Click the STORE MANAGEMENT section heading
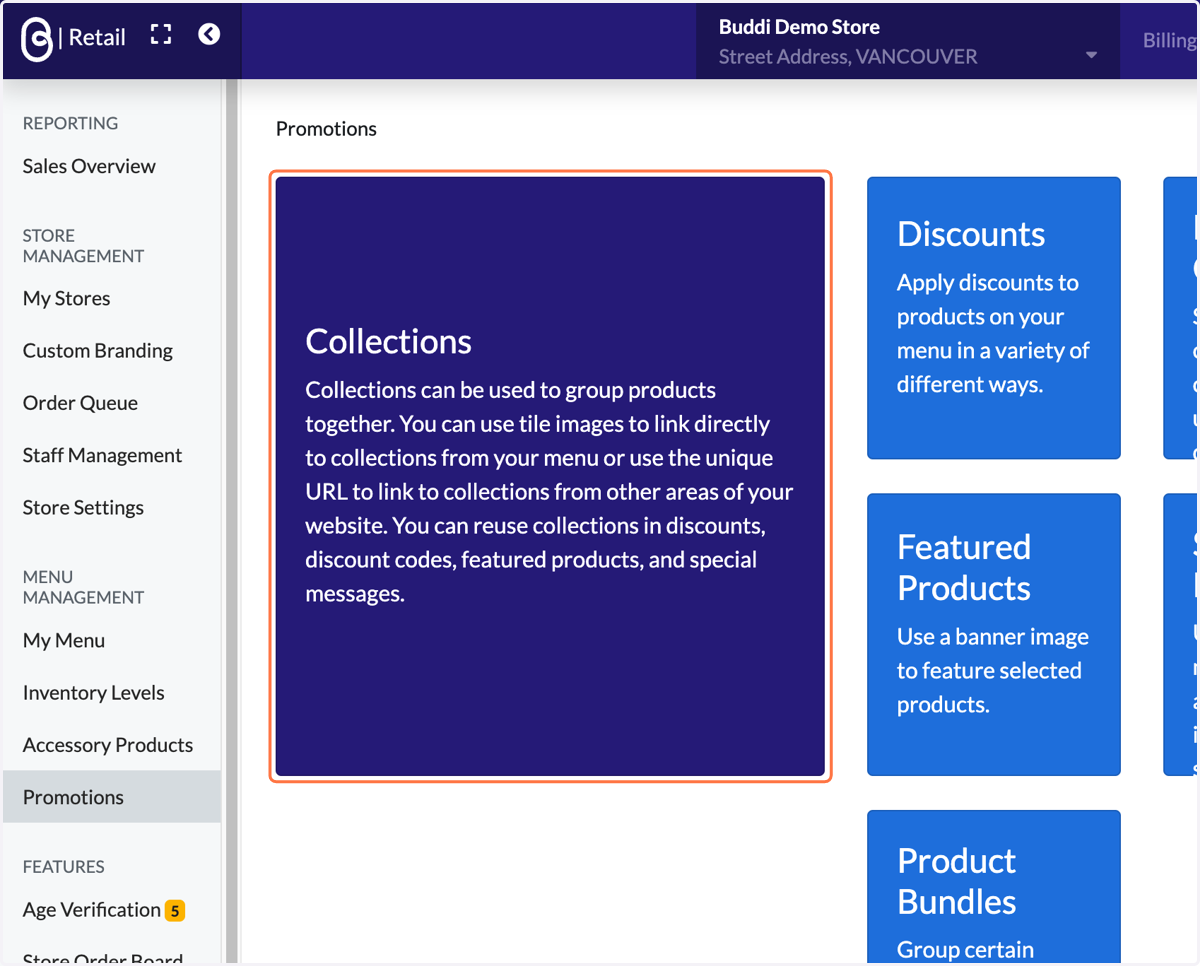 point(83,246)
